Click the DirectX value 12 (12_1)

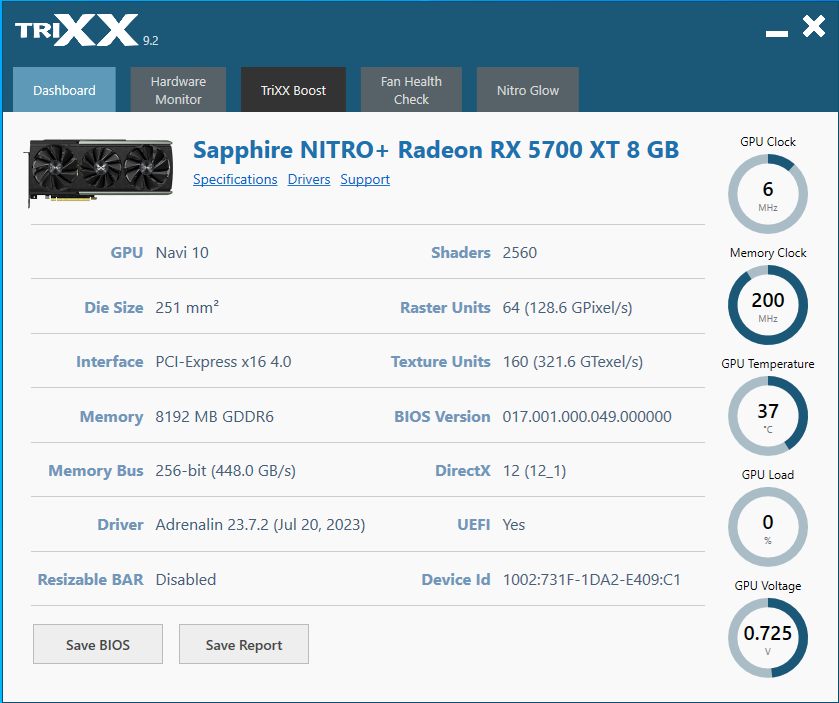(x=534, y=471)
